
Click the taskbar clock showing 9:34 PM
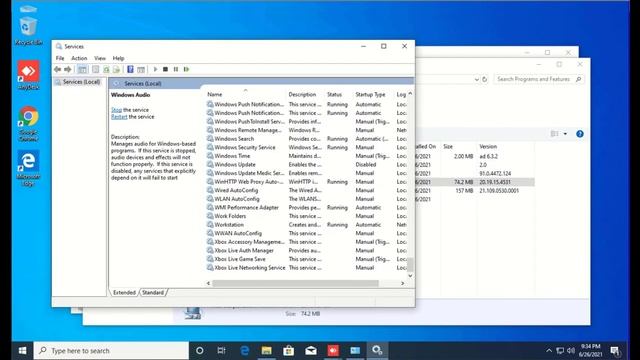[590, 351]
